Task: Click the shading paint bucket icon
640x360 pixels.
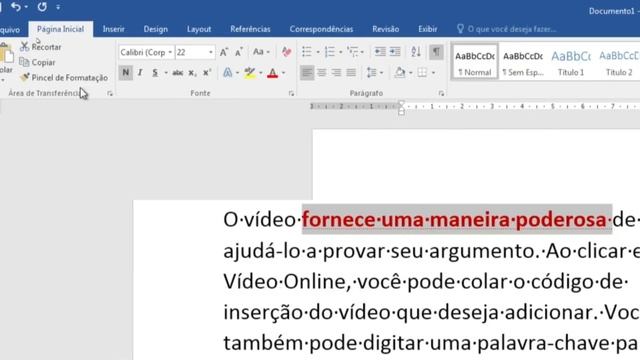Action: [x=400, y=73]
